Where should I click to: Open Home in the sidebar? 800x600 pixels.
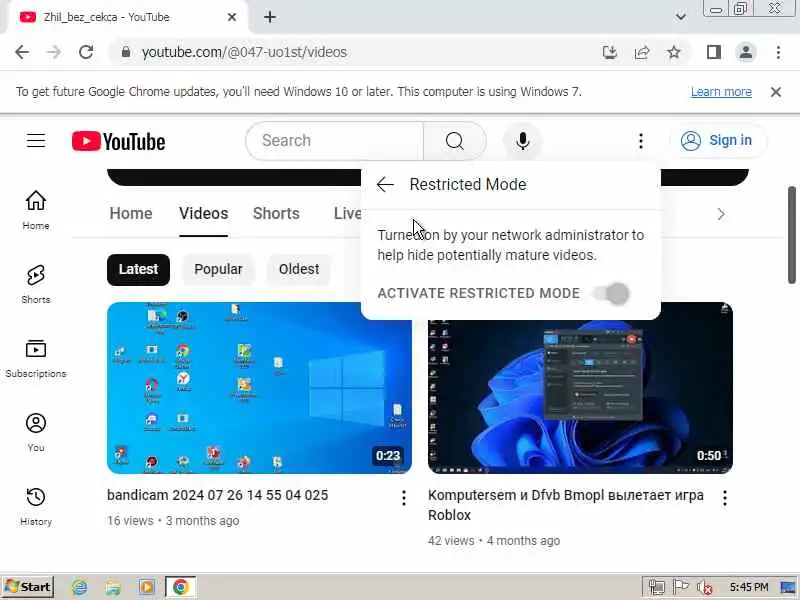(36, 210)
